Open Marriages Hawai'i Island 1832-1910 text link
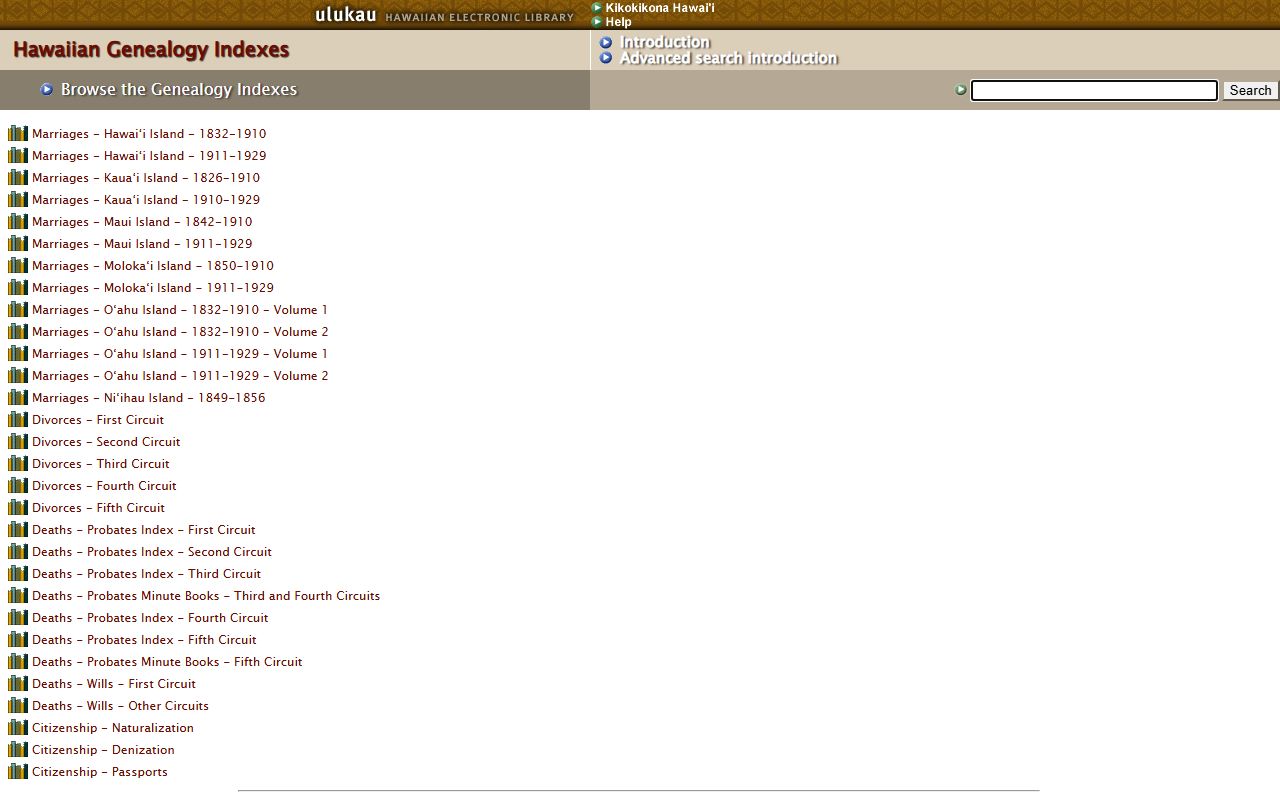Image resolution: width=1280 pixels, height=800 pixels. coord(149,133)
